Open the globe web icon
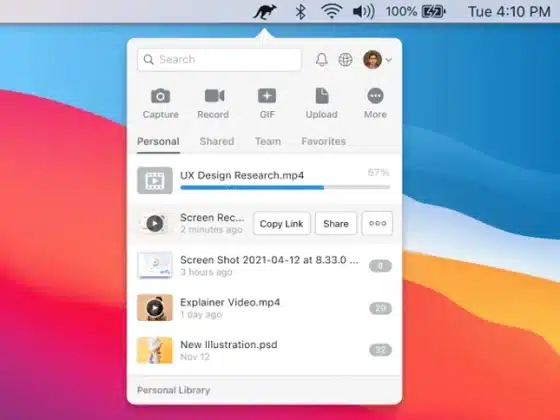 (345, 60)
